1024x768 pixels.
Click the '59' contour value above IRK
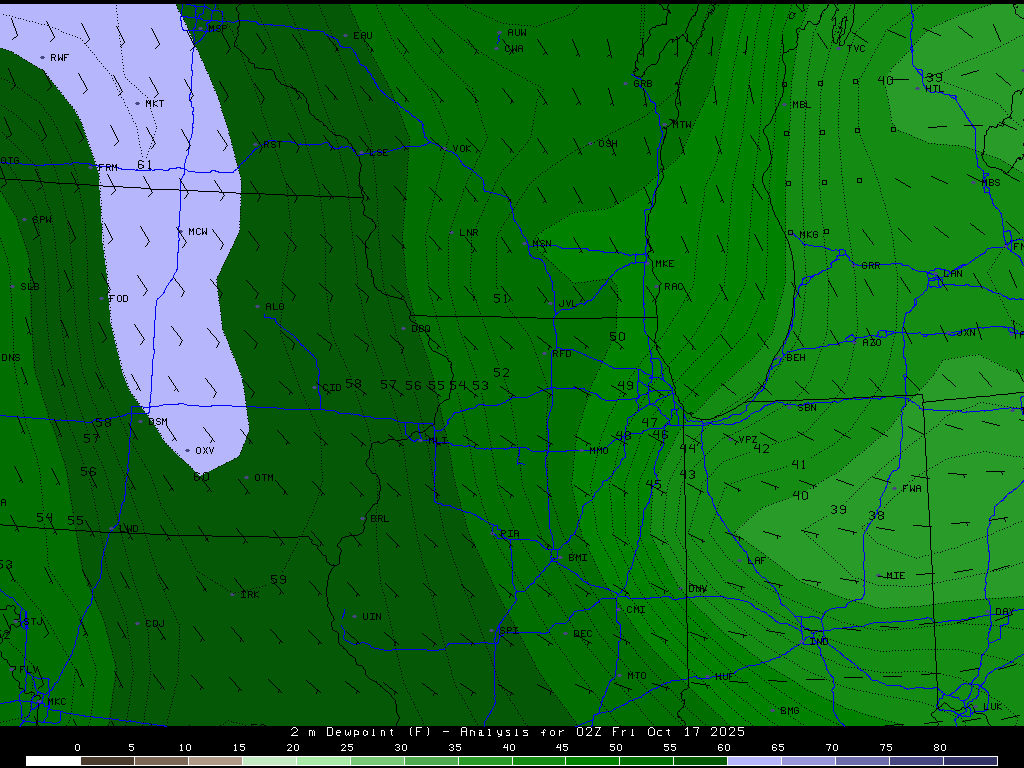pyautogui.click(x=278, y=579)
